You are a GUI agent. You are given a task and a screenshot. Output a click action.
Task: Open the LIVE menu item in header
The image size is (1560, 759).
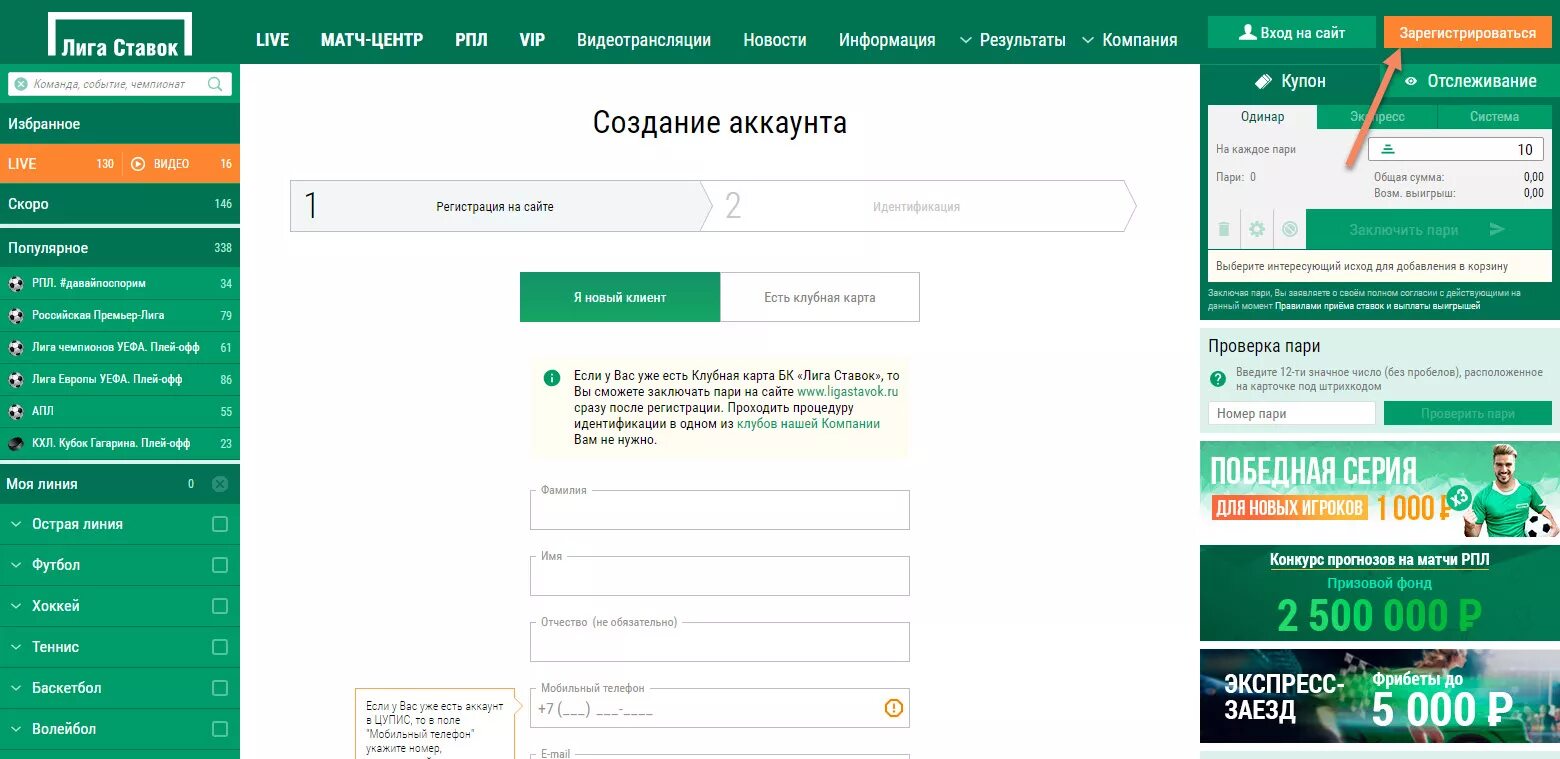(272, 40)
